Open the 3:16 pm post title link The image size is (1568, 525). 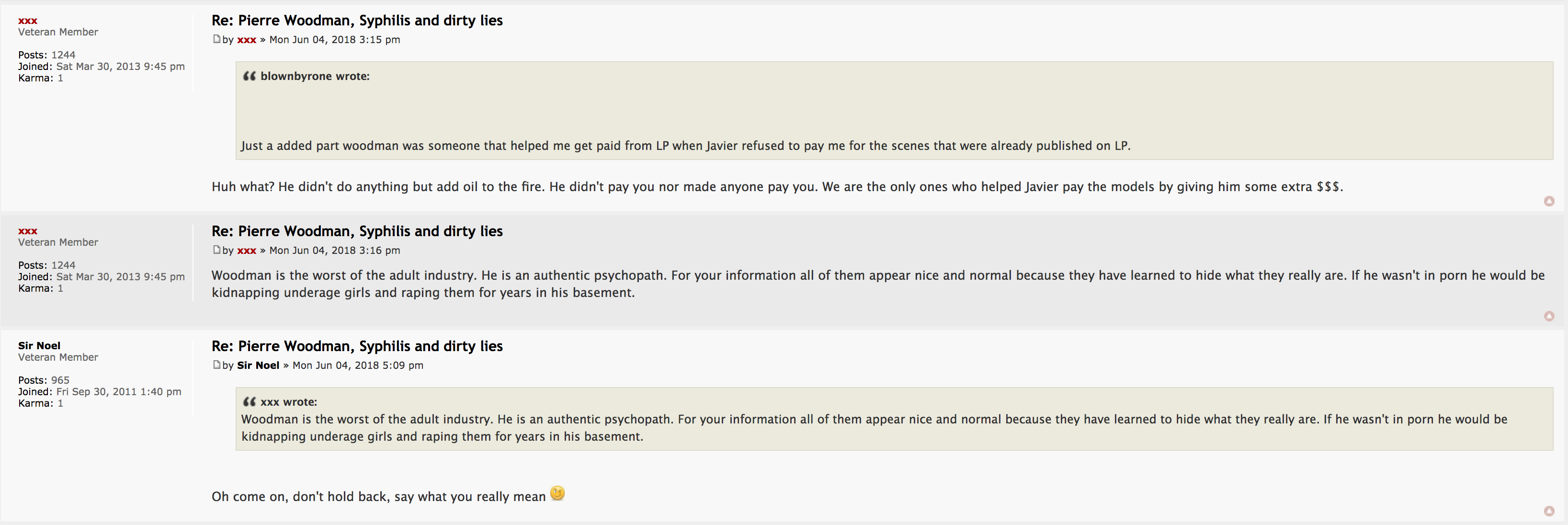(357, 231)
